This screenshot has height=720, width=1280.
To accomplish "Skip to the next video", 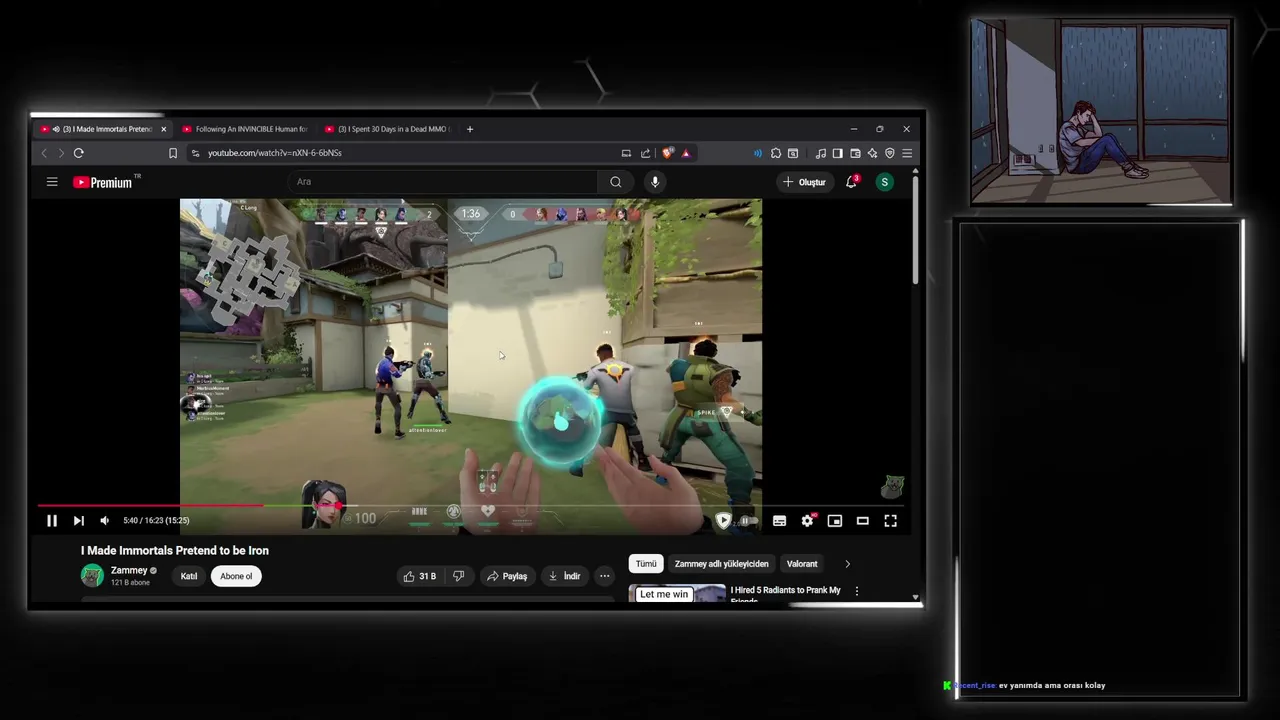I will [x=78, y=520].
